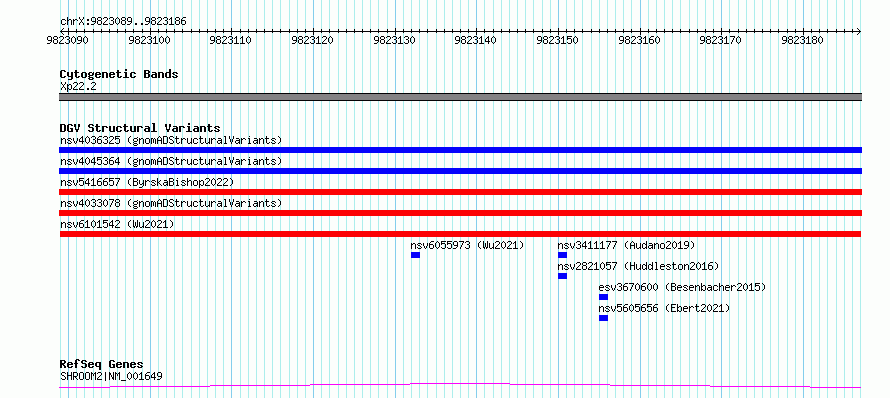The height and width of the screenshot is (398, 890).
Task: Select the small blue nsv3411177 variant marker
Action: click(x=562, y=255)
